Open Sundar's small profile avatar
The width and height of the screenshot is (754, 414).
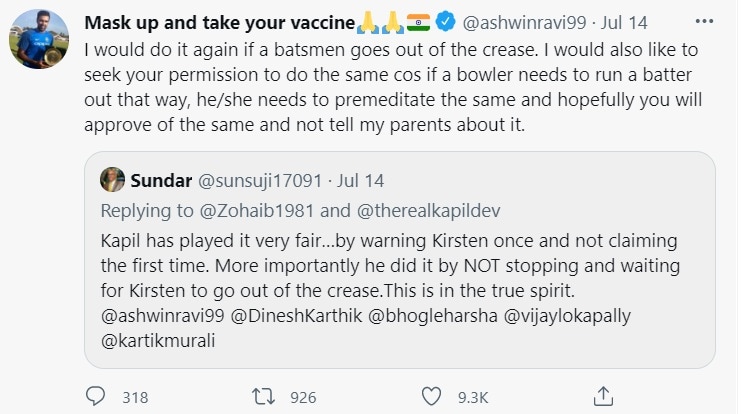113,180
